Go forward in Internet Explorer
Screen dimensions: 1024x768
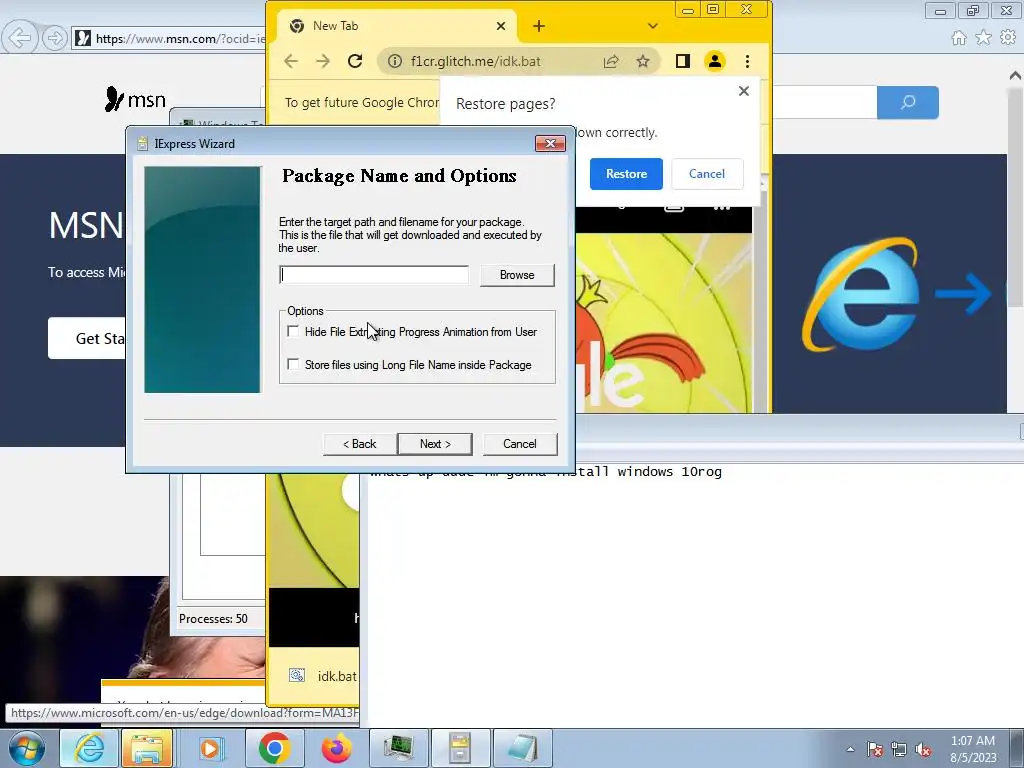coord(55,38)
